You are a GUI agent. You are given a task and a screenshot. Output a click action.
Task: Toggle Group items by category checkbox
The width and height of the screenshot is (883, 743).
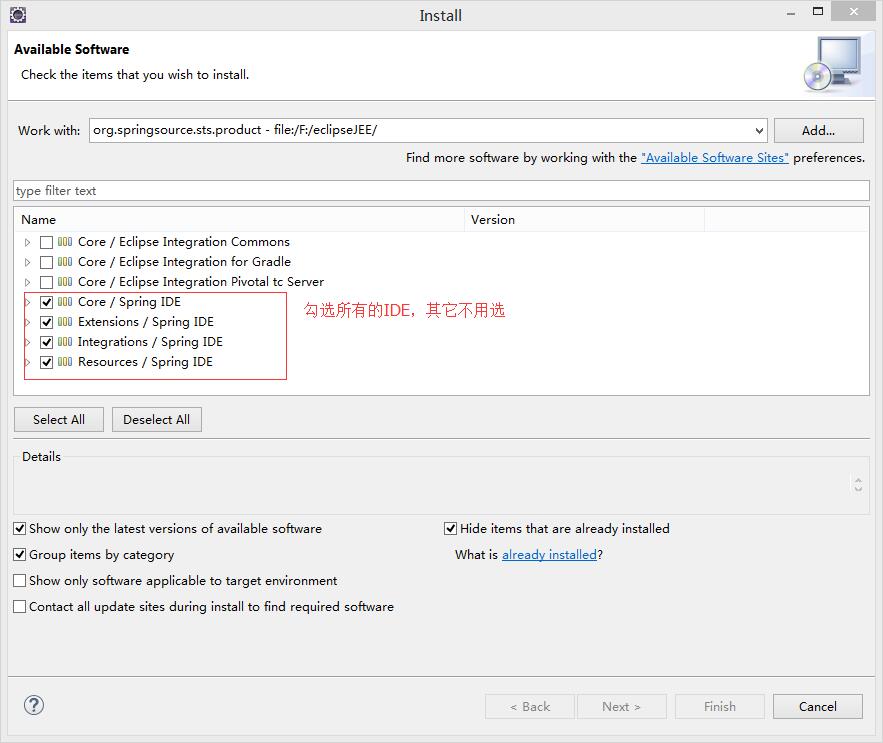(20, 554)
